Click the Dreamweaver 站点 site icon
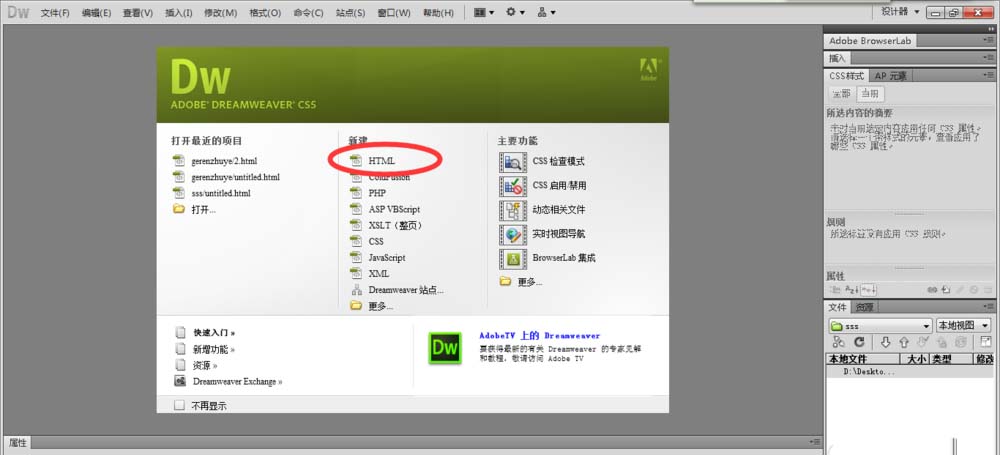Screen dimensions: 1000x455 tap(357, 290)
